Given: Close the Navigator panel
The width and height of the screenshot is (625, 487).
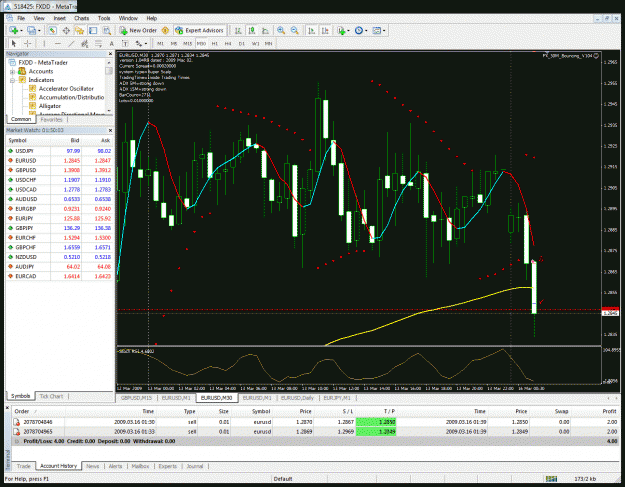Looking at the screenshot, I should point(110,54).
